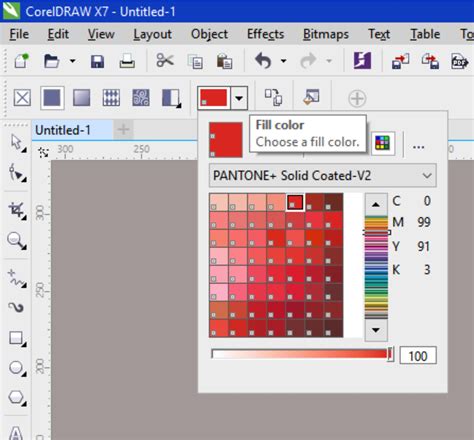Click the grayed Add plus circle icon
Image resolution: width=474 pixels, height=440 pixels.
pos(357,99)
